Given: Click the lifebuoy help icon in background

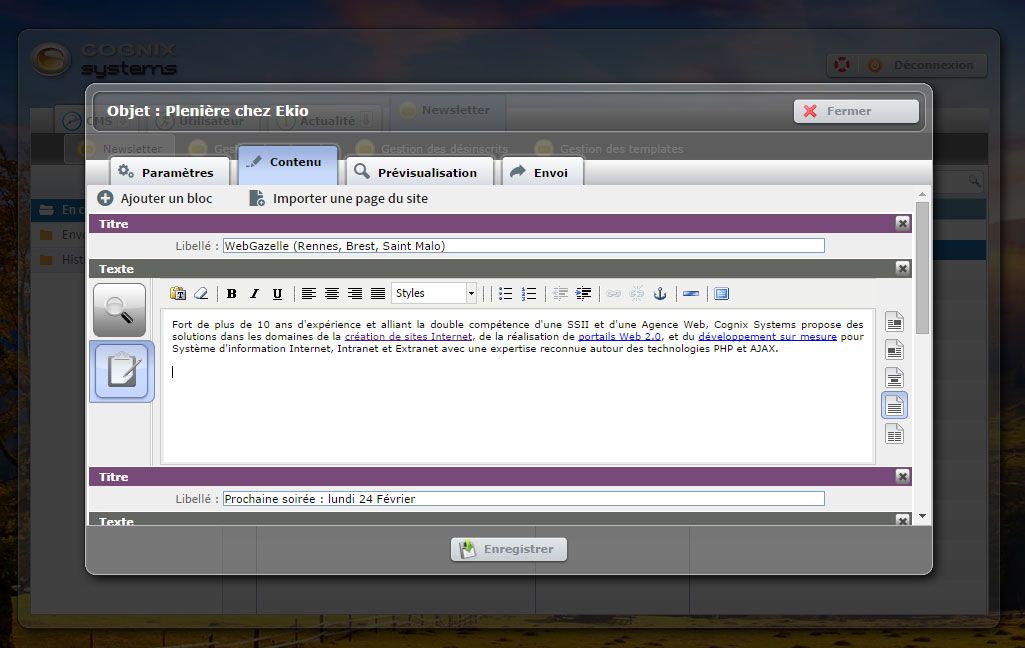Looking at the screenshot, I should [842, 65].
